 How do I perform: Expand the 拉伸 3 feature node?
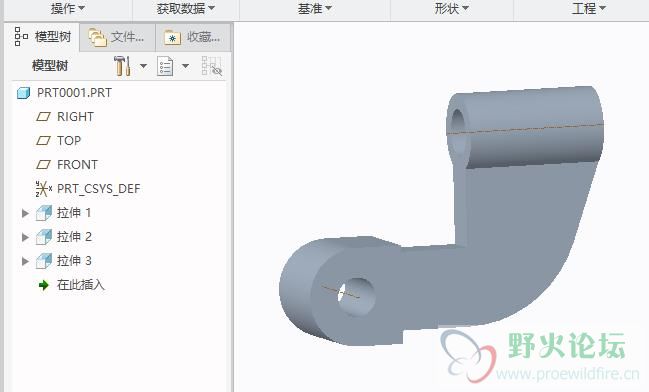coord(25,261)
